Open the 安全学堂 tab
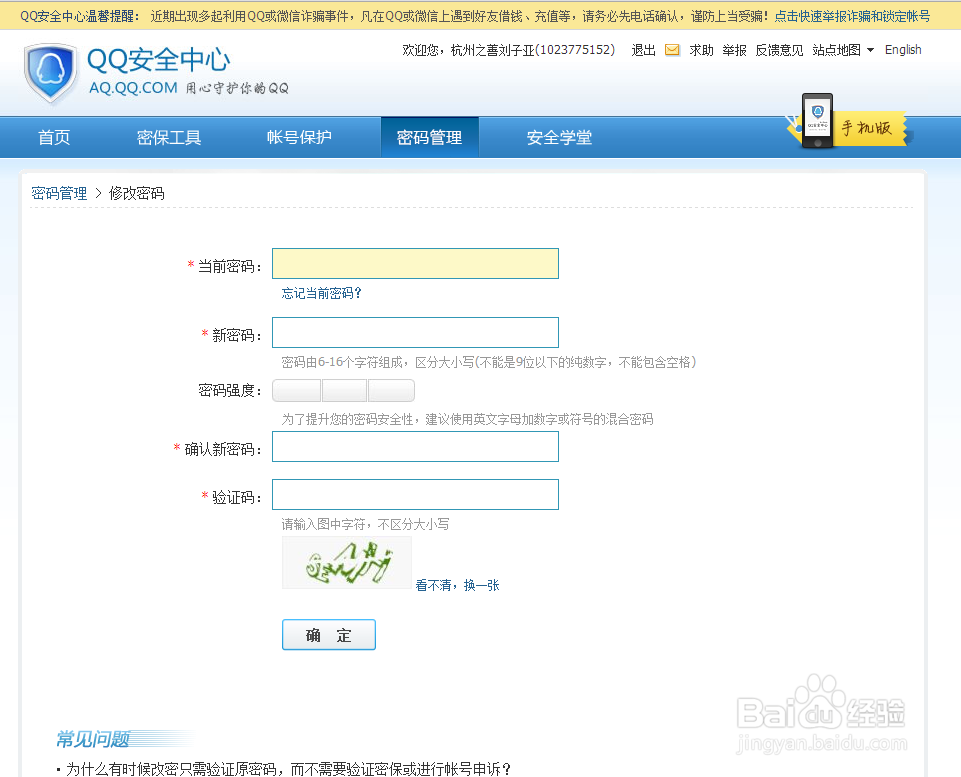961x777 pixels. tap(560, 137)
